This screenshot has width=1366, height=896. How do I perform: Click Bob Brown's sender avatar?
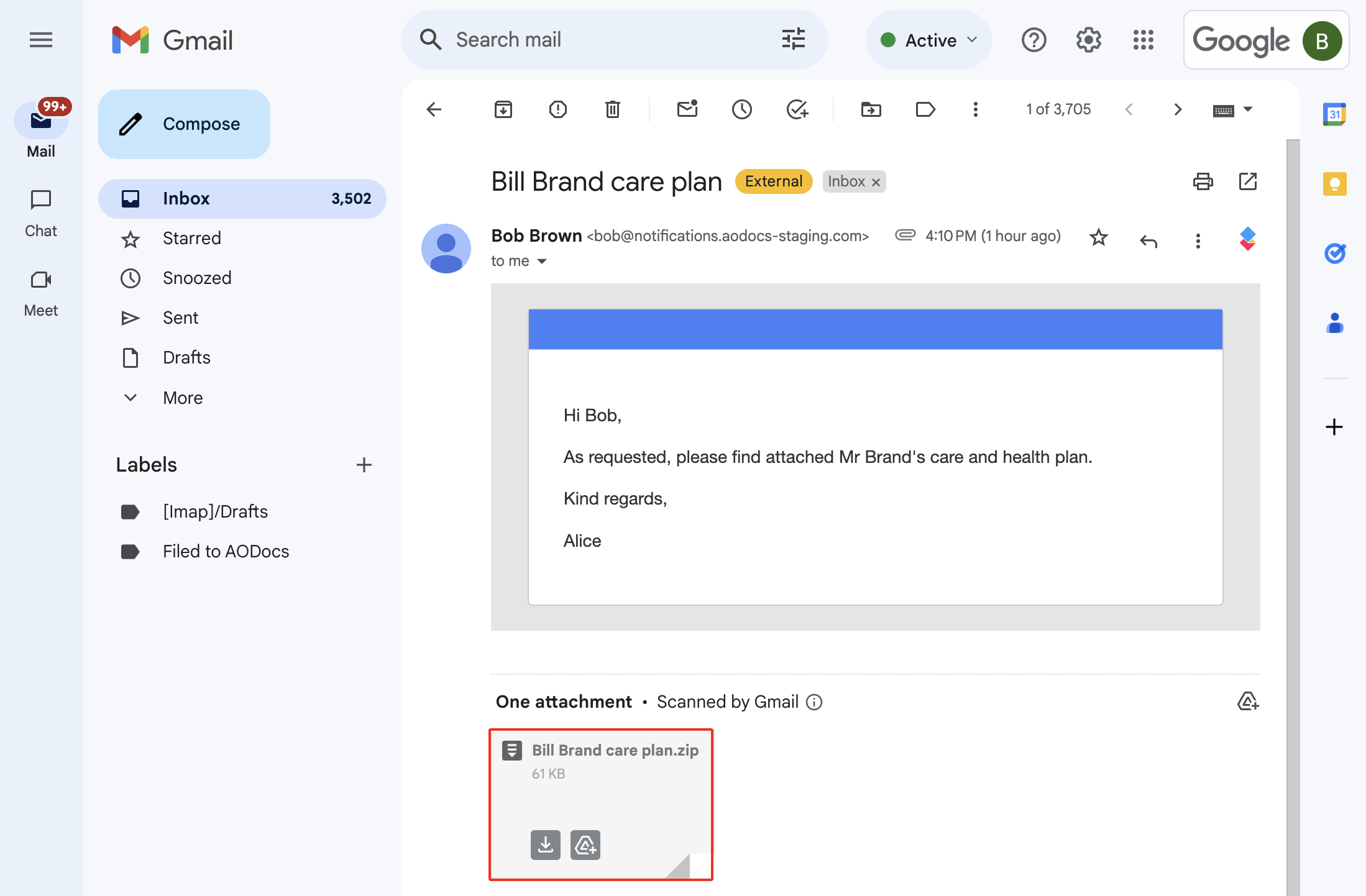446,249
